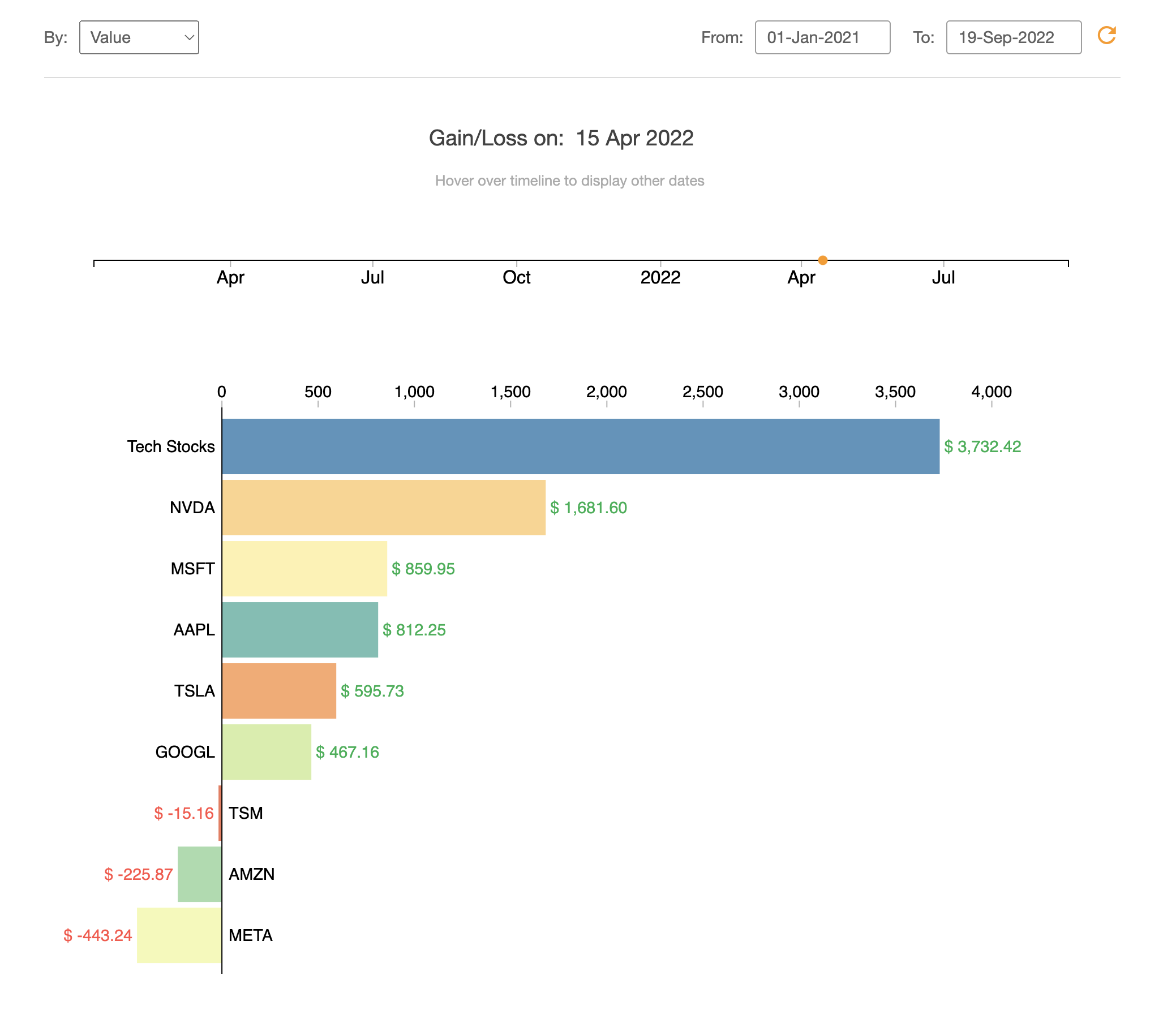The image size is (1176, 1014).
Task: Click the TSLA row label
Action: coord(195,690)
